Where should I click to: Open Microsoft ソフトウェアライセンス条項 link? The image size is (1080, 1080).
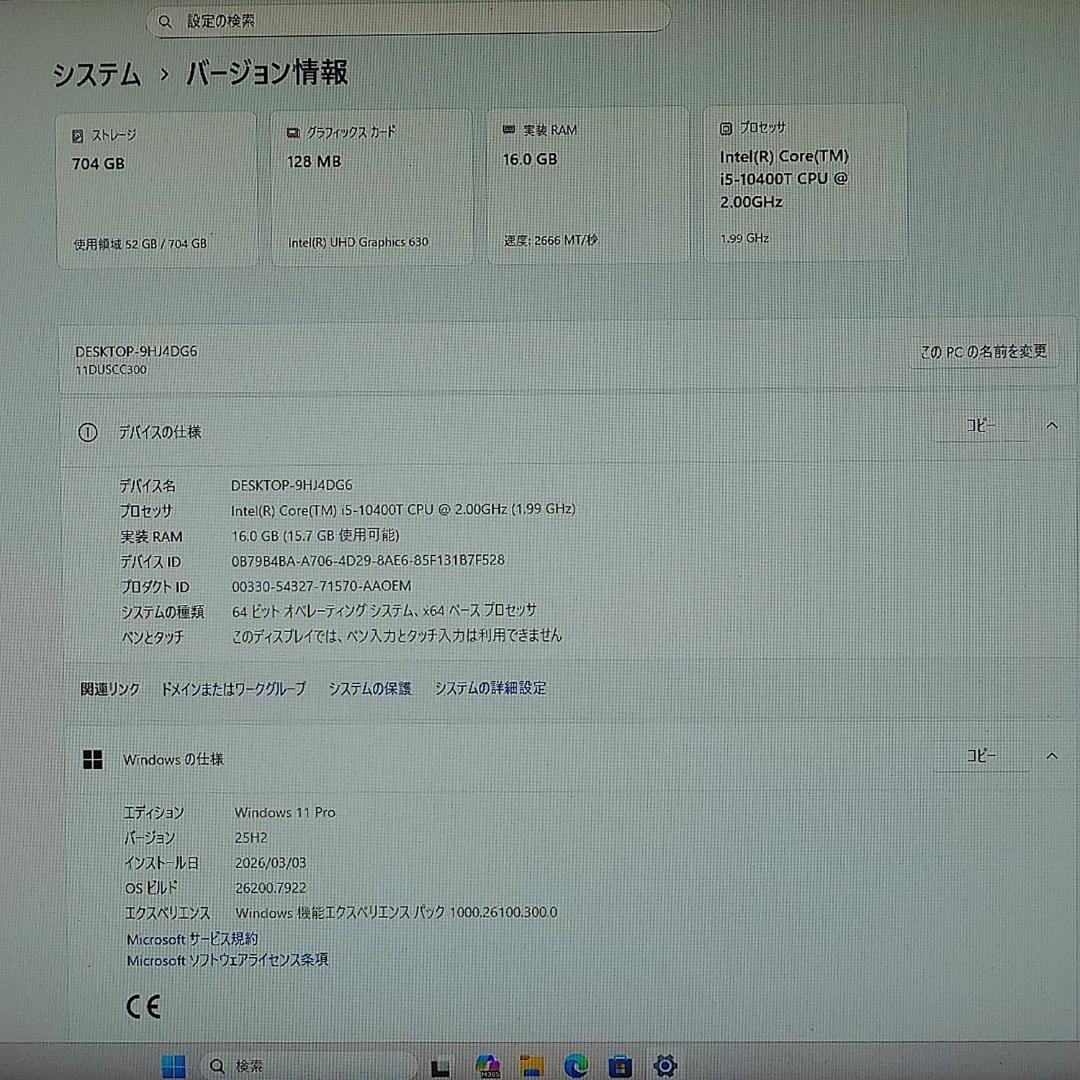pyautogui.click(x=227, y=960)
